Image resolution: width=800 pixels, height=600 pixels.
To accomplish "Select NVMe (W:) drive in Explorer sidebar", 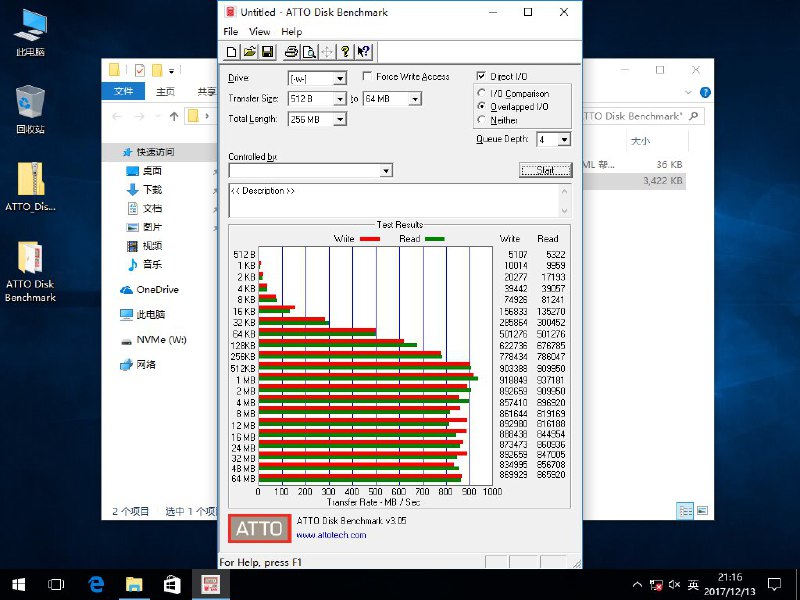I will 153,340.
